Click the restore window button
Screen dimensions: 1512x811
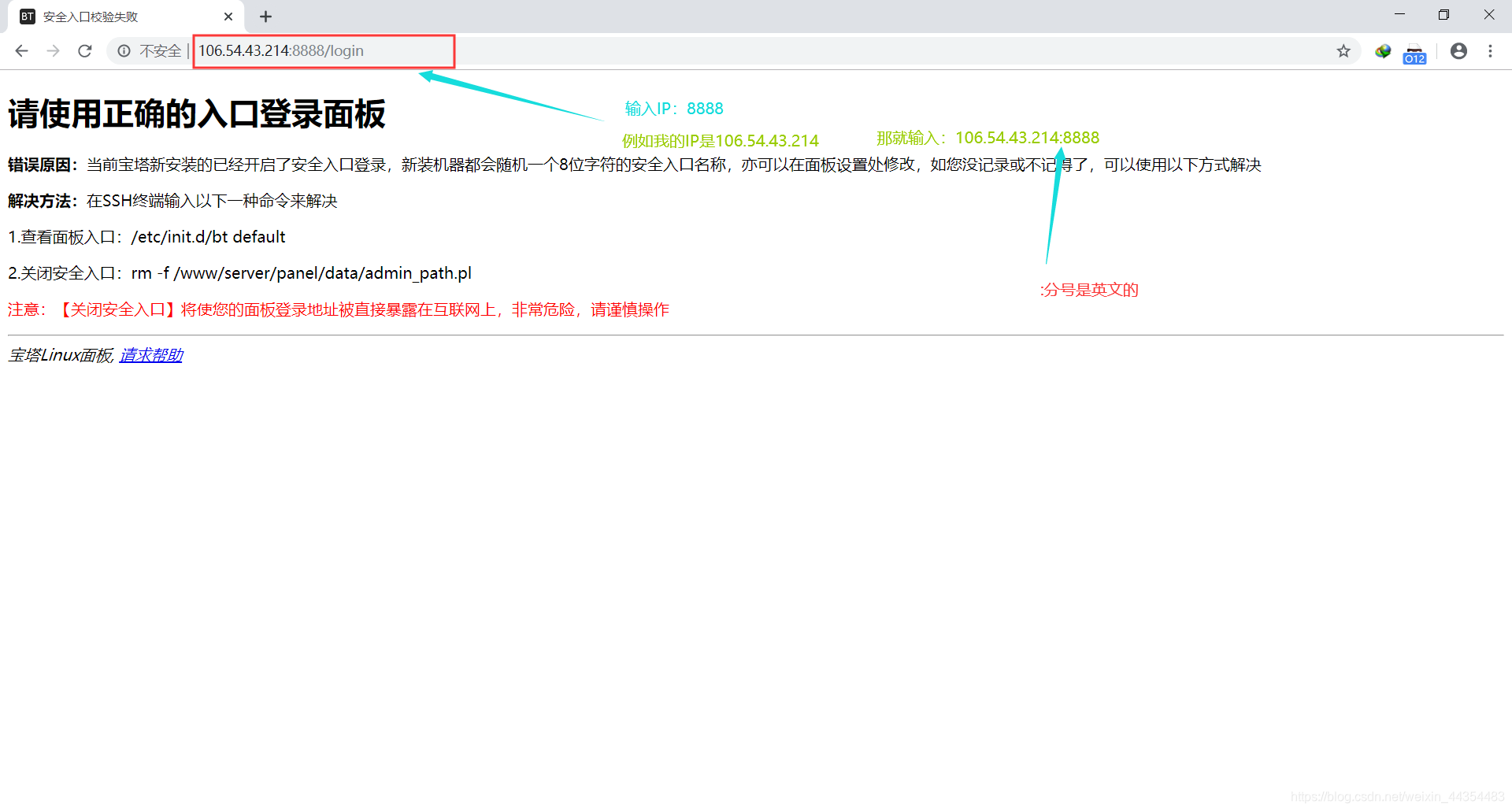pos(1443,14)
